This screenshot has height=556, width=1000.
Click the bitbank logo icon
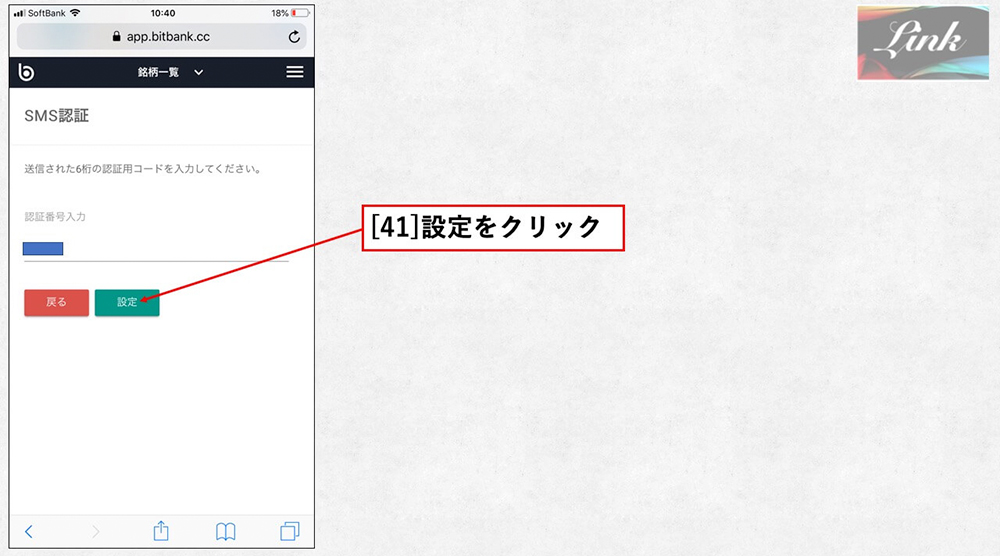click(x=26, y=72)
